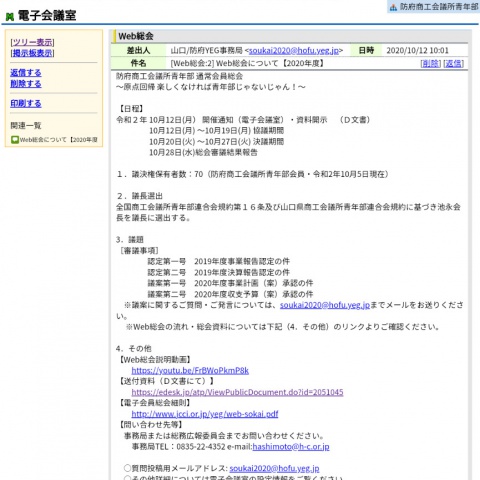This screenshot has height=480, width=480.
Task: Click sender email soukai2020@hofu.yeg.jp in header
Action: pos(294,51)
